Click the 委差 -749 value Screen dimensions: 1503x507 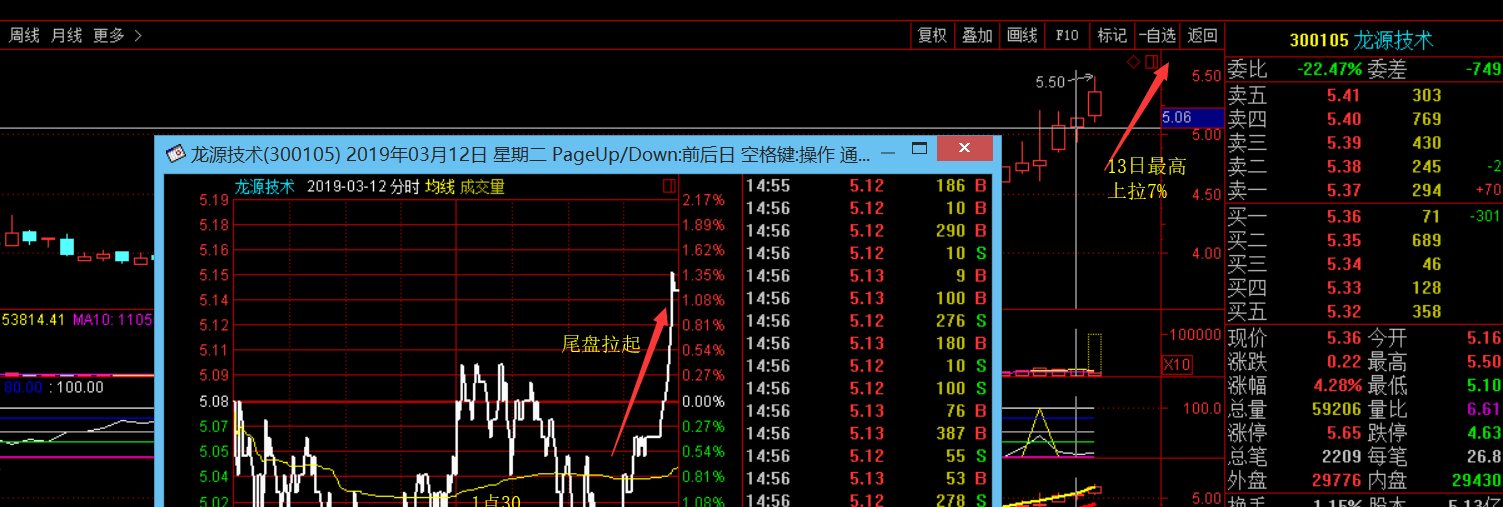point(1482,69)
